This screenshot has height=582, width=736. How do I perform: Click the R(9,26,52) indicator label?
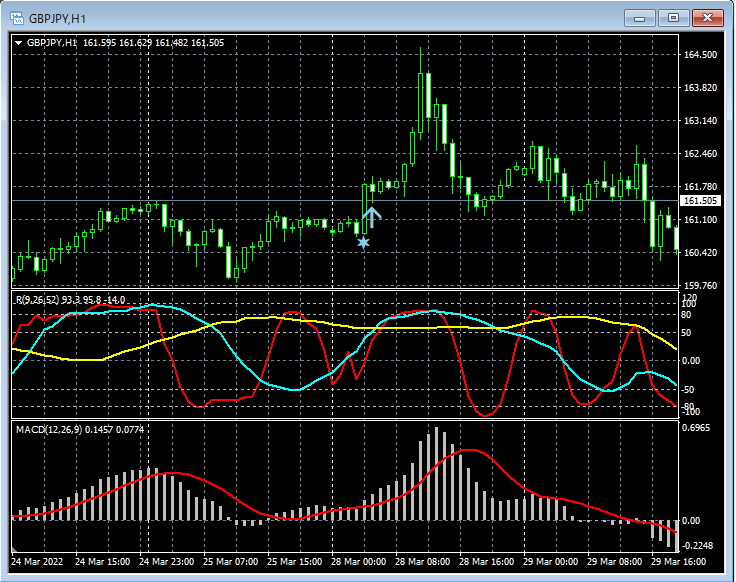(38, 300)
